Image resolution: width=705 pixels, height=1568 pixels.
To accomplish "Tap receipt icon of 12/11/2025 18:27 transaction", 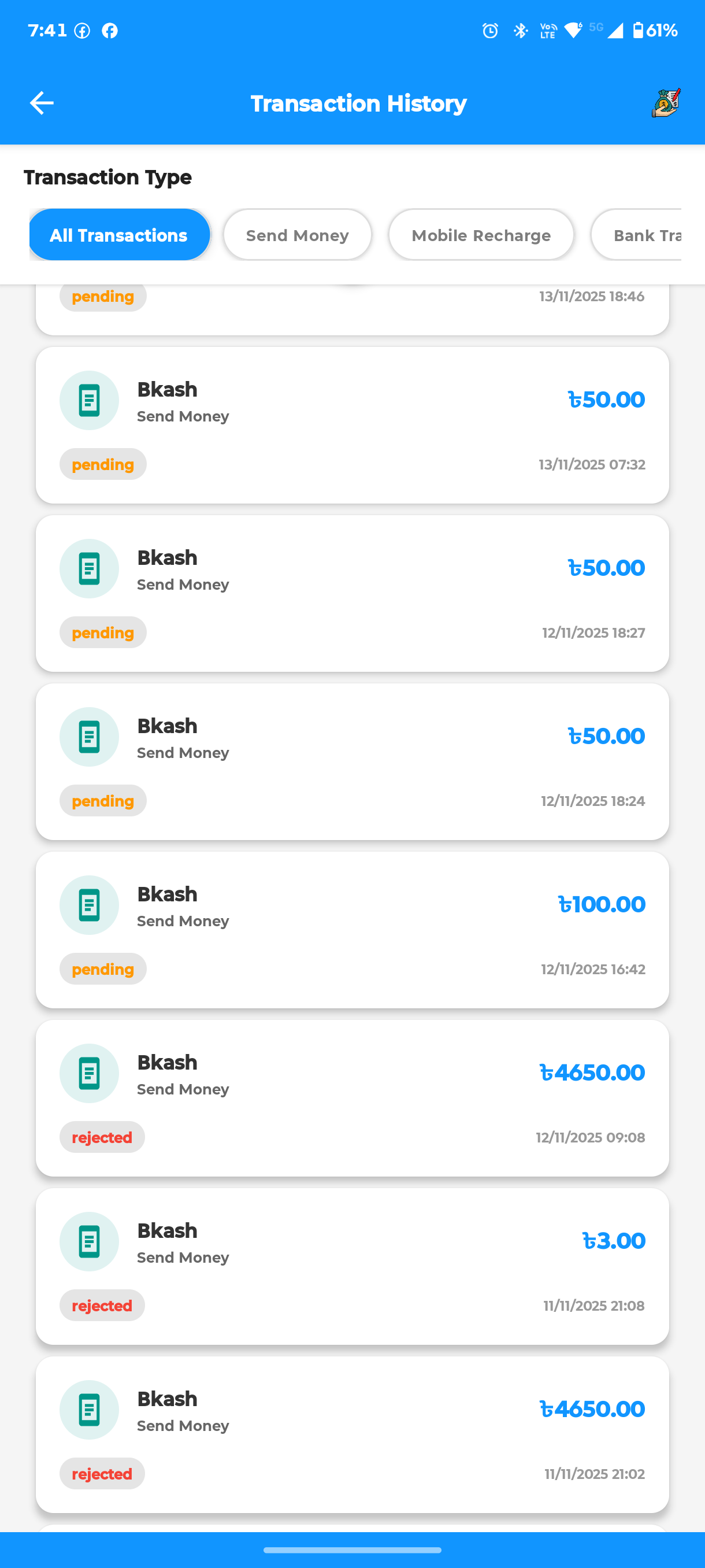I will [x=89, y=568].
